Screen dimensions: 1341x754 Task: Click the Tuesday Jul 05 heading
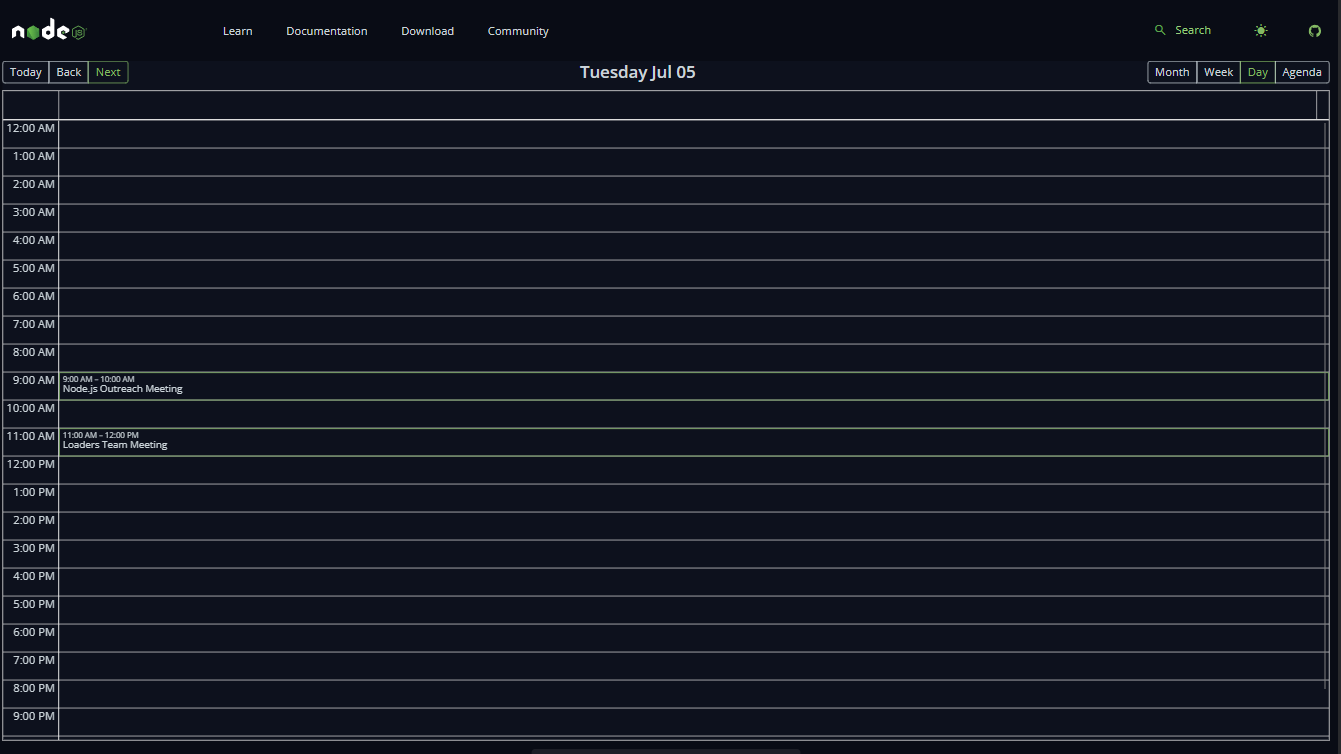tap(638, 72)
